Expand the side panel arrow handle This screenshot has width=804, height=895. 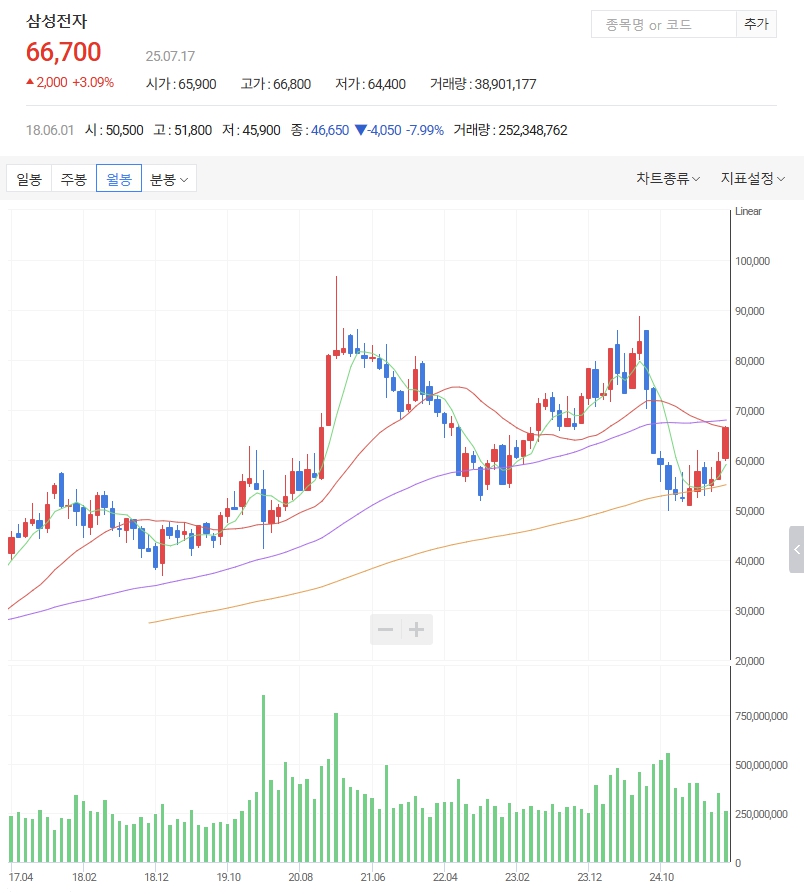[x=797, y=550]
